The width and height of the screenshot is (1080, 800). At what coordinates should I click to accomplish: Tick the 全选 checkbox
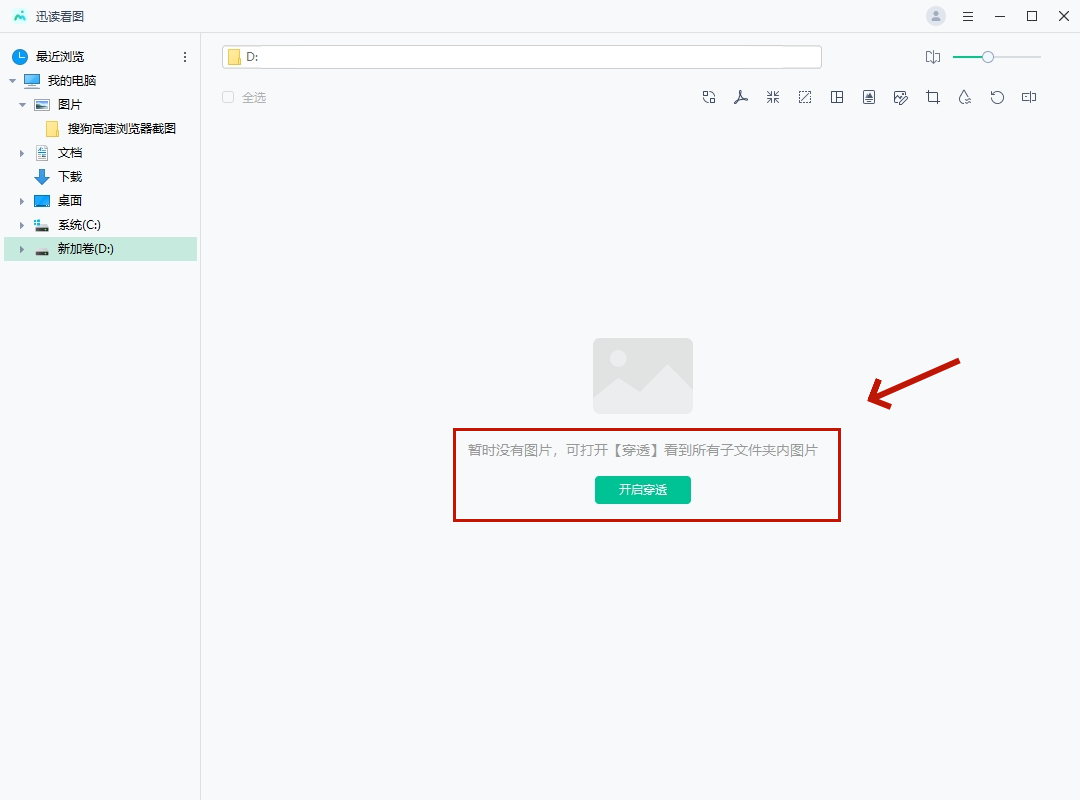(x=228, y=97)
